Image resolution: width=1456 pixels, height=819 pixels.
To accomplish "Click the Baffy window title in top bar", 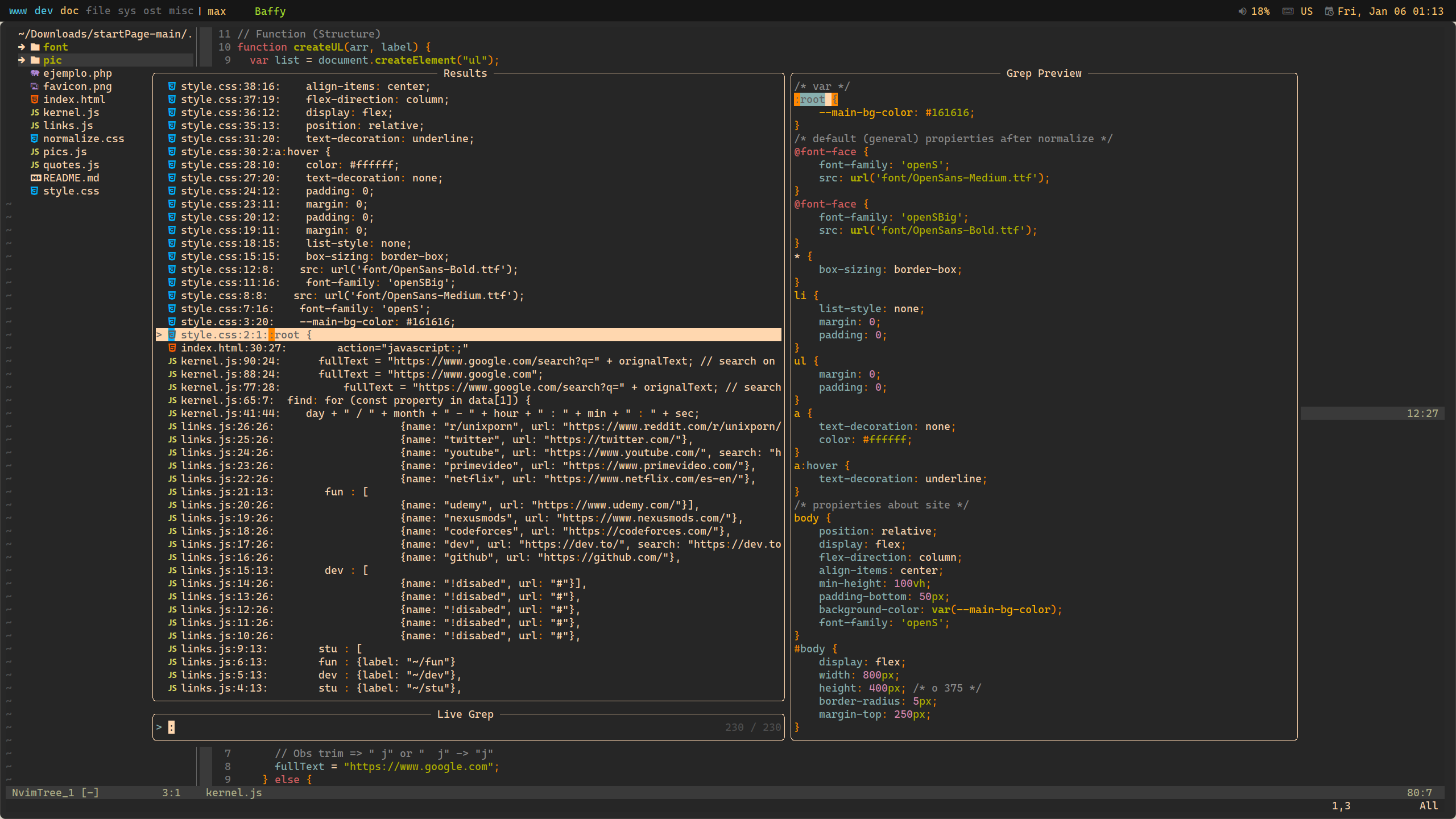I will [x=270, y=11].
